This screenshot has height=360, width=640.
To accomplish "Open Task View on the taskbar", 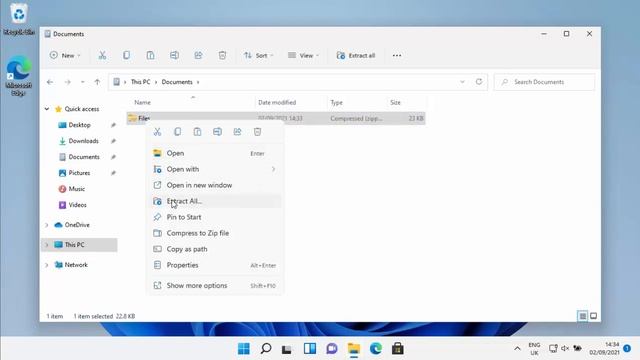I will tap(287, 349).
